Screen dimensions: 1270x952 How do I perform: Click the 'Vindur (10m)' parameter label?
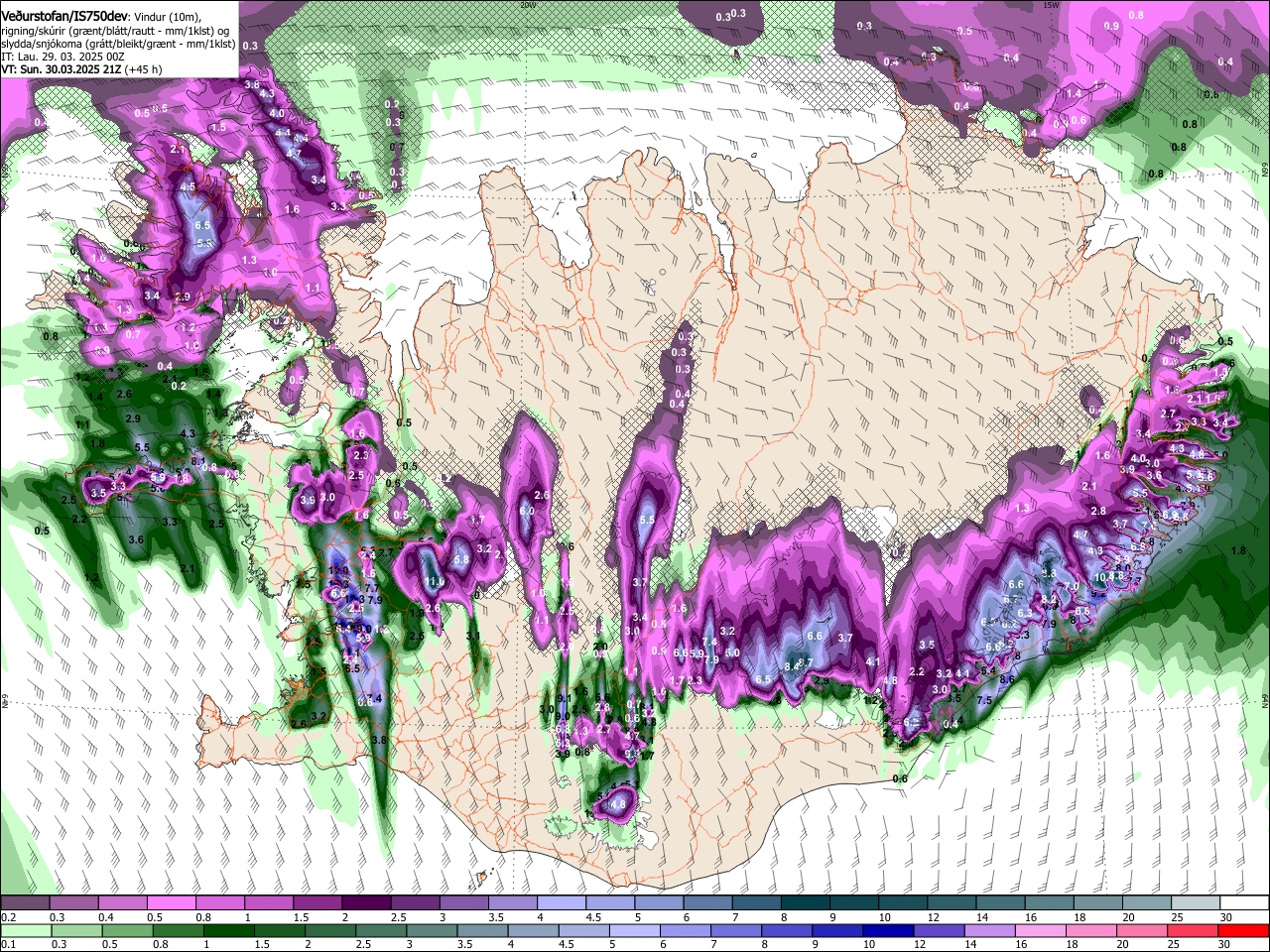(166, 16)
